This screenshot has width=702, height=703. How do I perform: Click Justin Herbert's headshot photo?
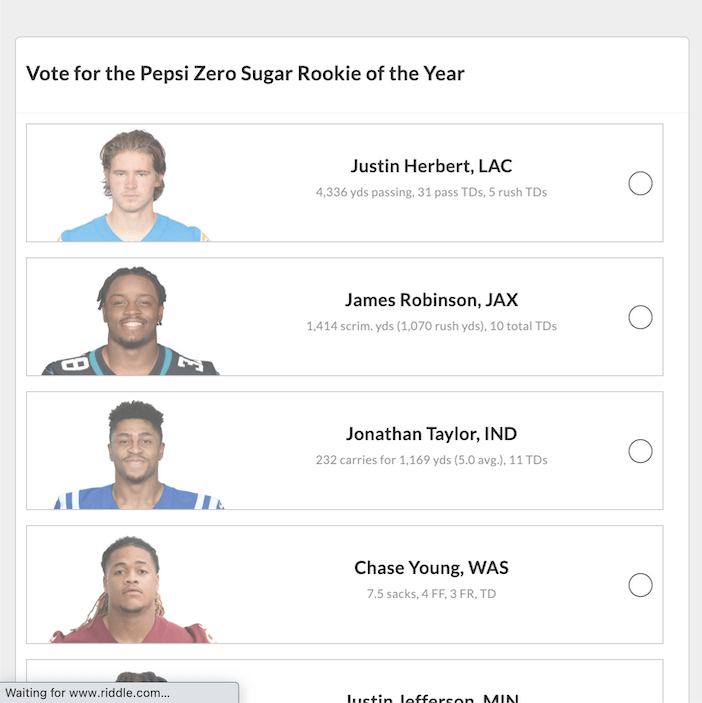133,186
